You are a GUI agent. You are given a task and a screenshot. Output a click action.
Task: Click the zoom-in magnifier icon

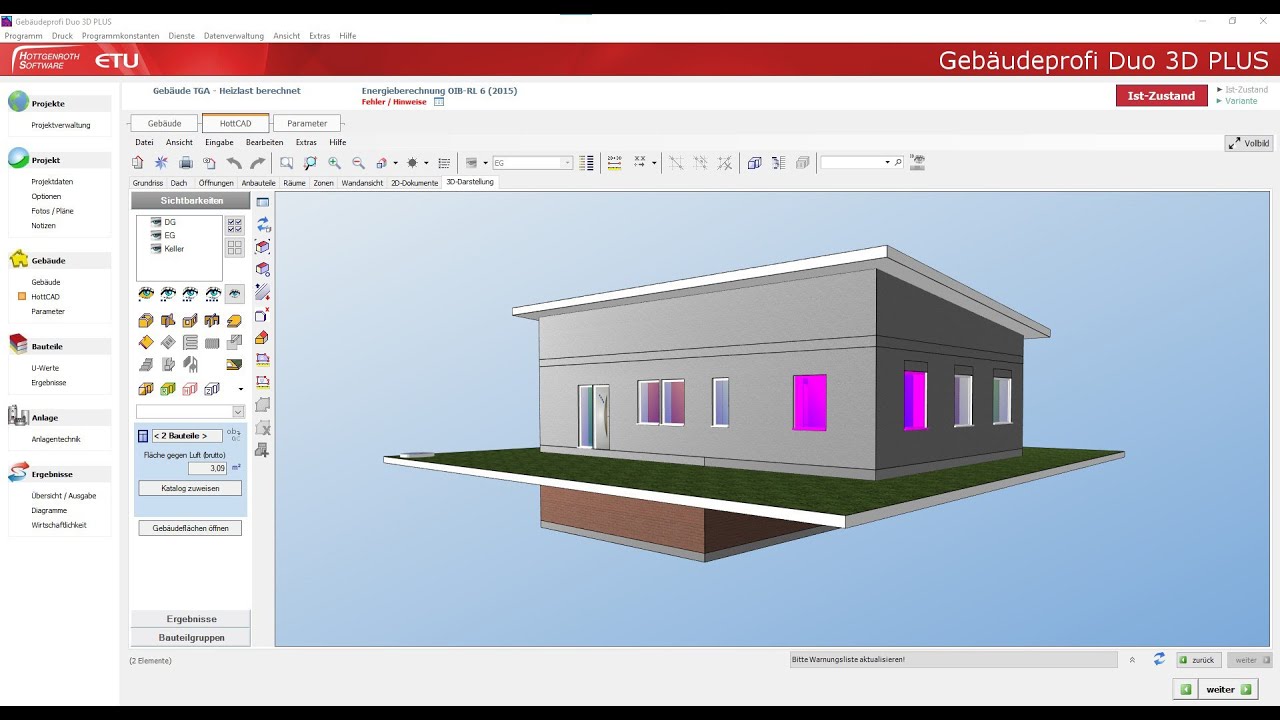tap(334, 162)
